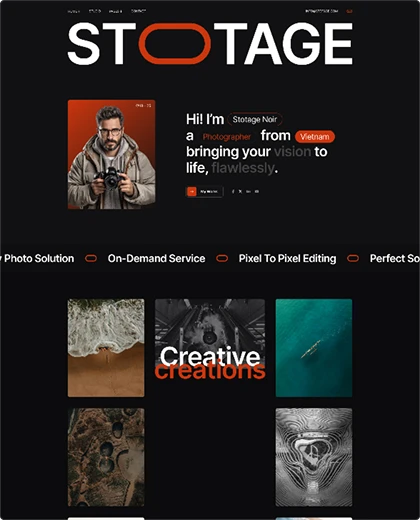Screen dimensions: 420x520
Task: Click the orange Vietnam tag
Action: [315, 137]
